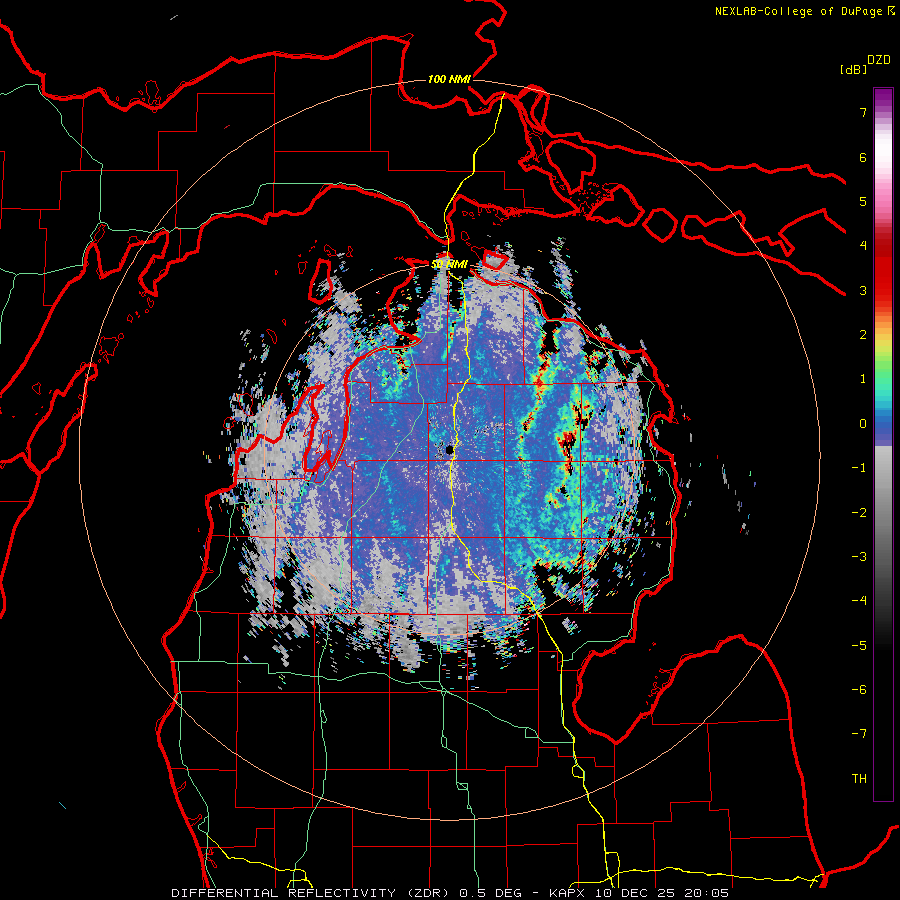This screenshot has width=900, height=900.
Task: Click the [dB] unit label
Action: (853, 70)
